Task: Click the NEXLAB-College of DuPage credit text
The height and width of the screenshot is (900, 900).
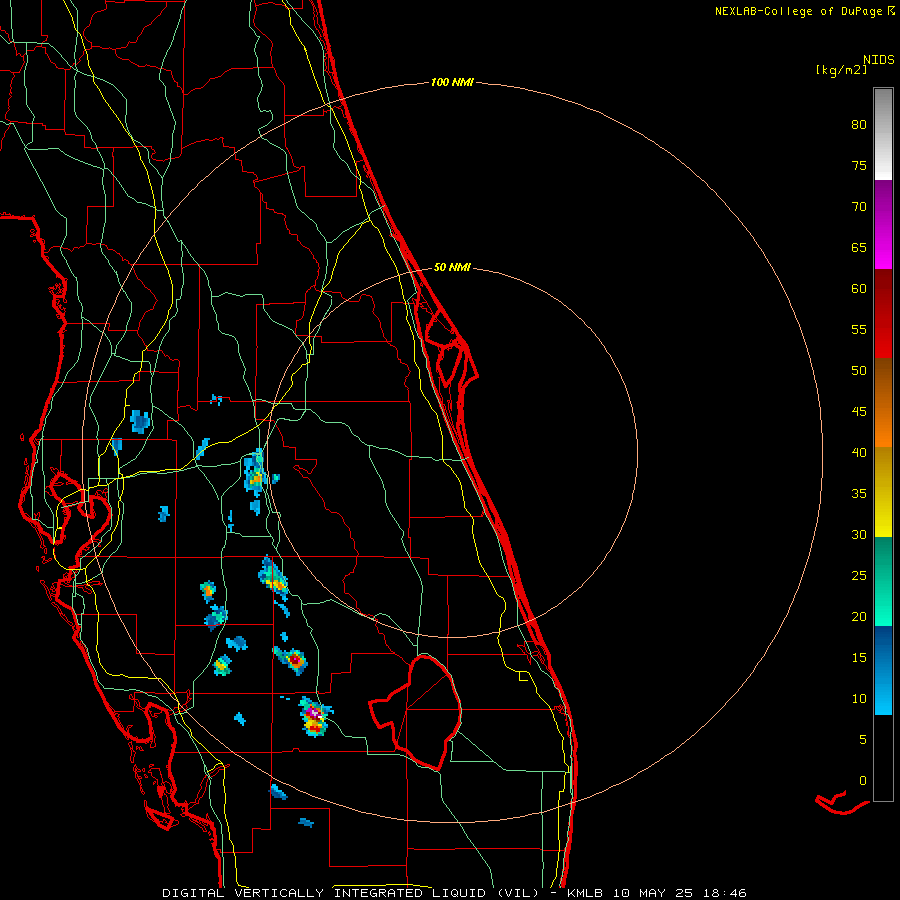Action: 798,11
